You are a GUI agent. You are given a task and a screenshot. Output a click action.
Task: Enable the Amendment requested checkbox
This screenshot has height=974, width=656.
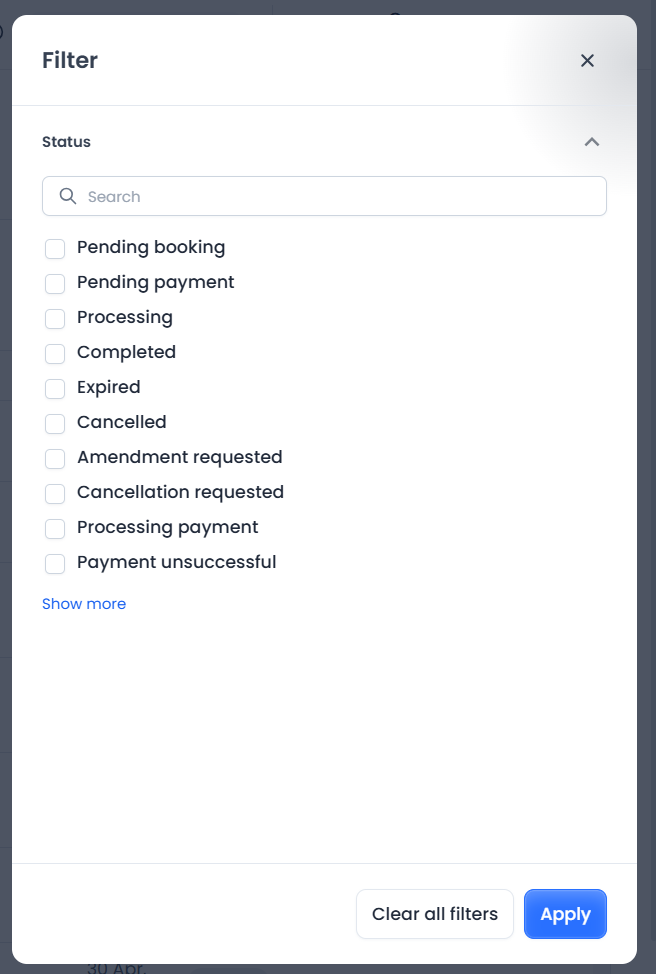pos(55,458)
